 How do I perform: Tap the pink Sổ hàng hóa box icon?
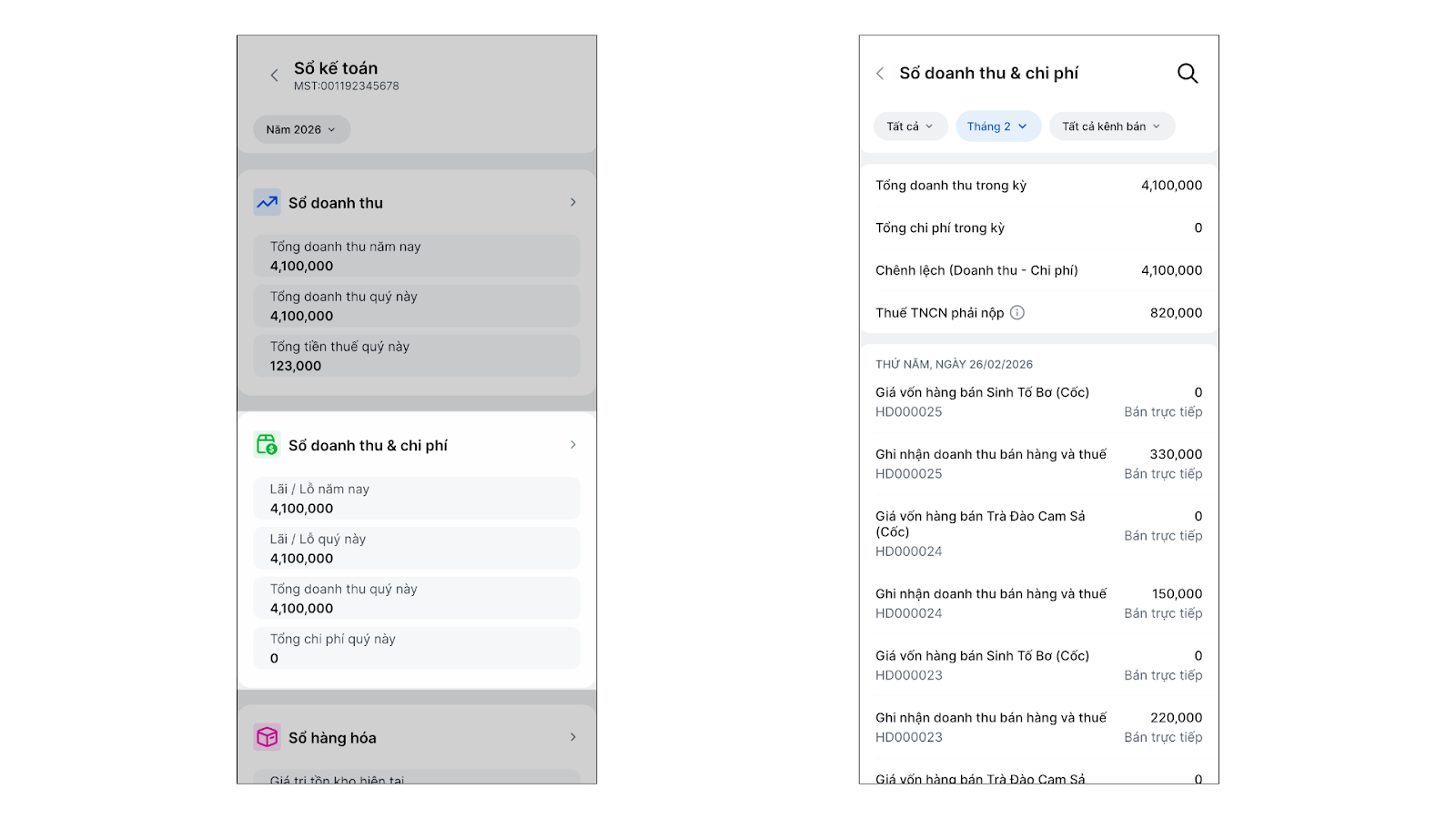267,737
